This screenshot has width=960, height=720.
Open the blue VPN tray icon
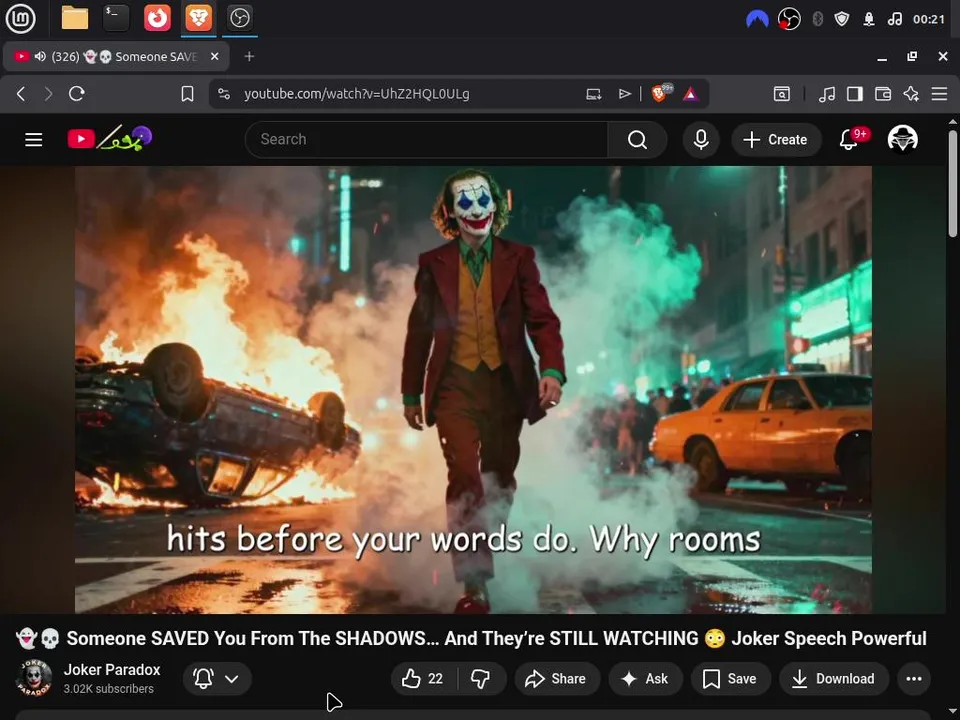click(x=757, y=20)
